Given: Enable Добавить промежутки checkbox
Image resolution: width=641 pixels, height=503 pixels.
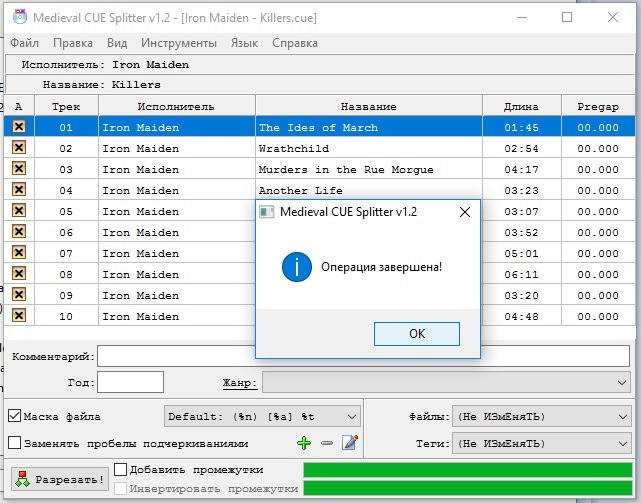Looking at the screenshot, I should click(x=120, y=469).
